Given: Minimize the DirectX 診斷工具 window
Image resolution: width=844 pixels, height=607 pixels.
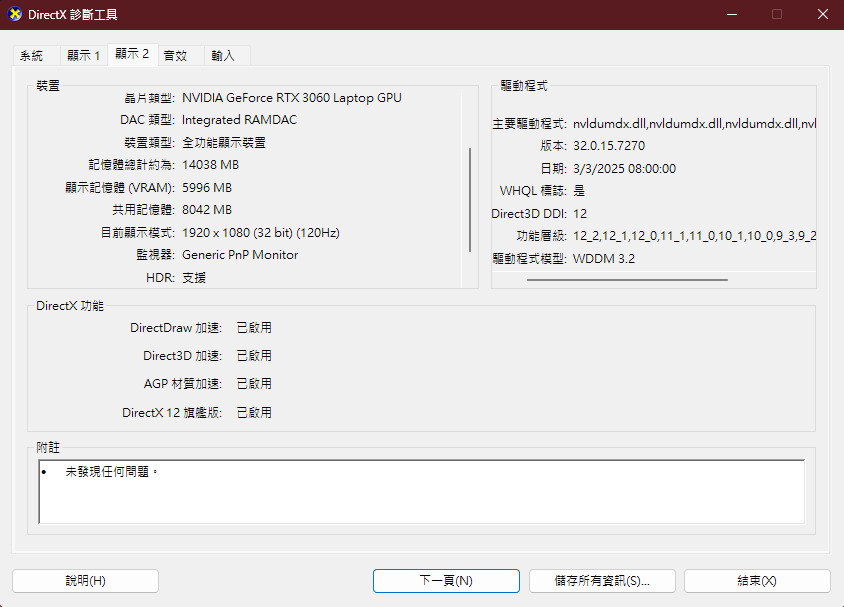Looking at the screenshot, I should click(x=730, y=15).
